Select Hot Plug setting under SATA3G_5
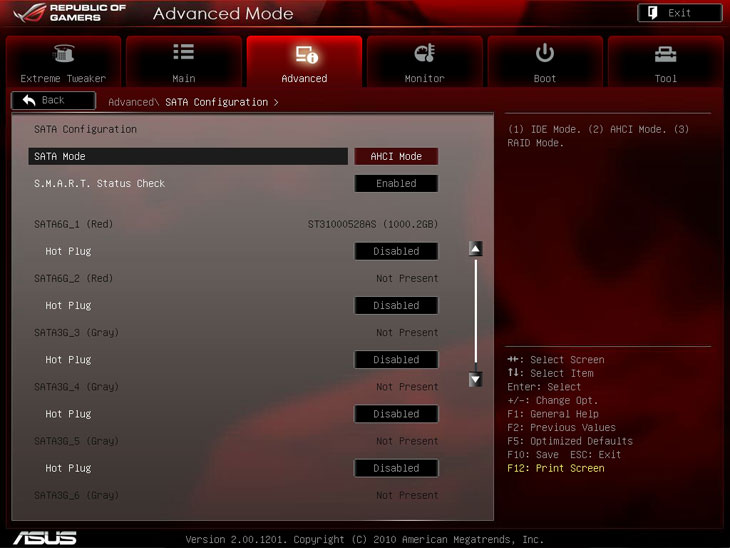730x548 pixels. [396, 468]
